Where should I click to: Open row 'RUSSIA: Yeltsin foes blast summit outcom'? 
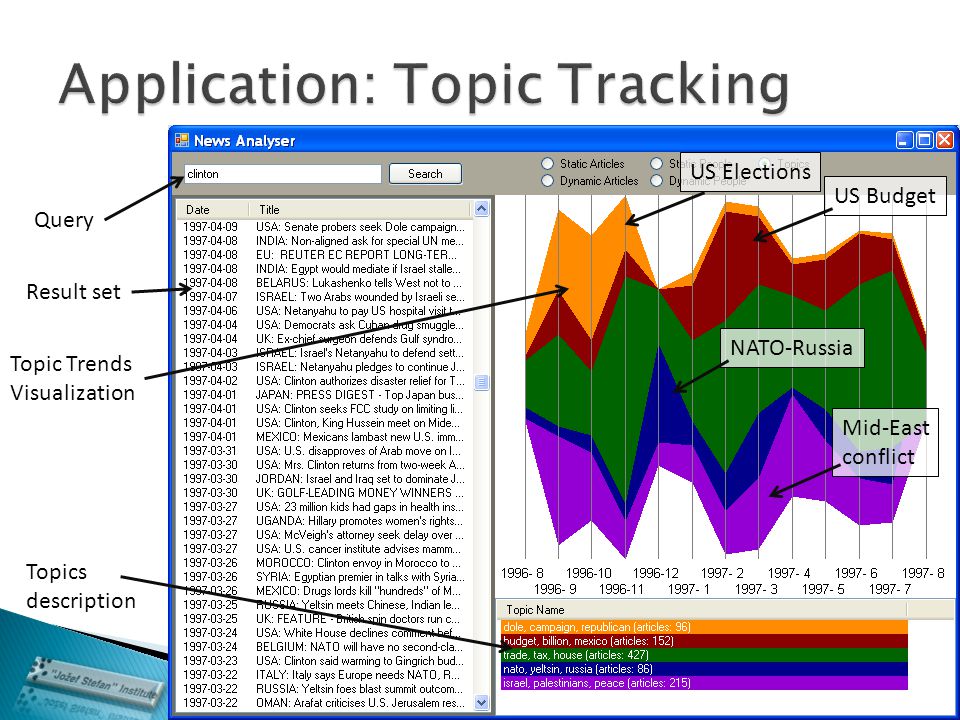324,689
